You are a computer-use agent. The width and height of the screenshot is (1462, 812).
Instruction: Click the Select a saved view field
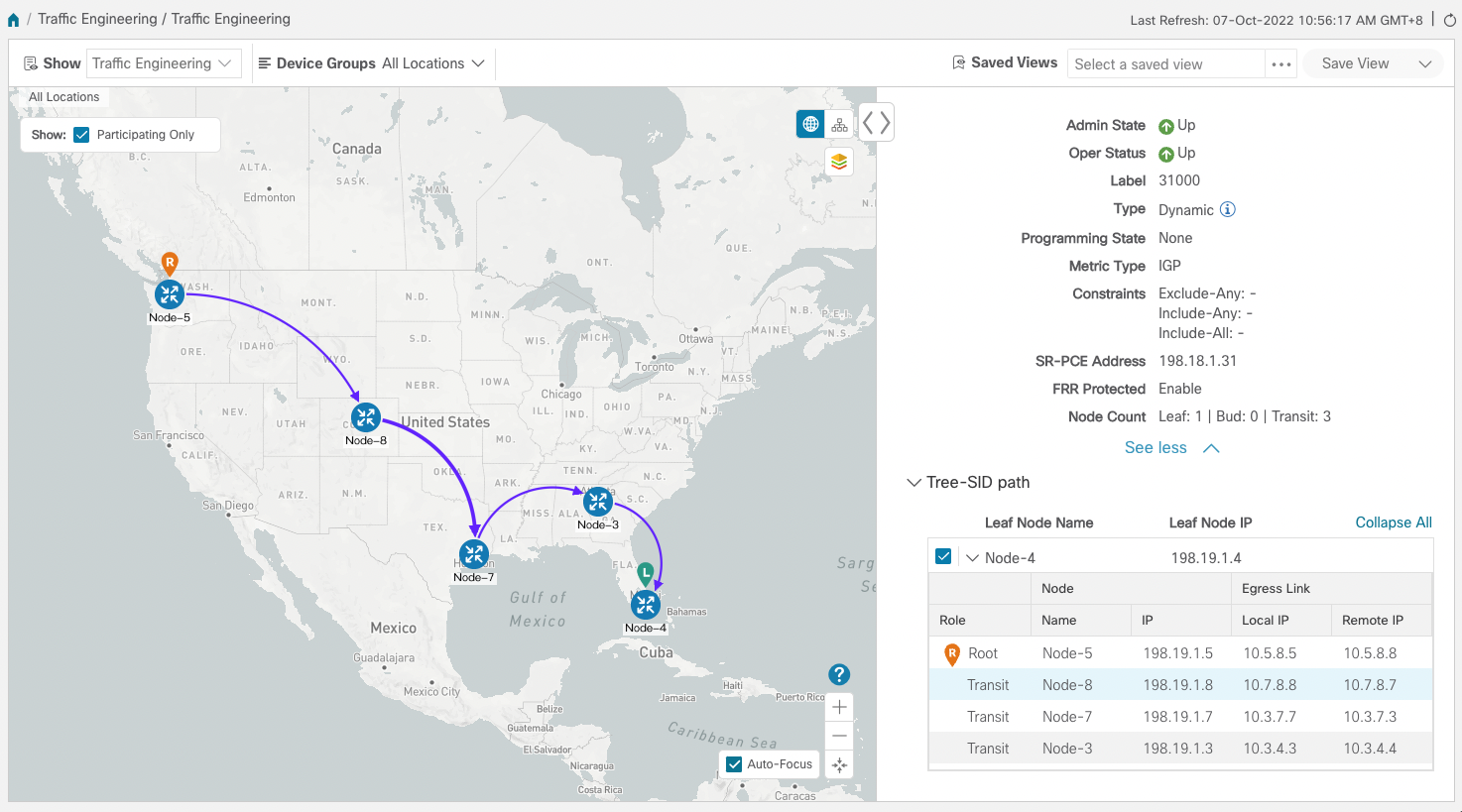pos(1166,64)
